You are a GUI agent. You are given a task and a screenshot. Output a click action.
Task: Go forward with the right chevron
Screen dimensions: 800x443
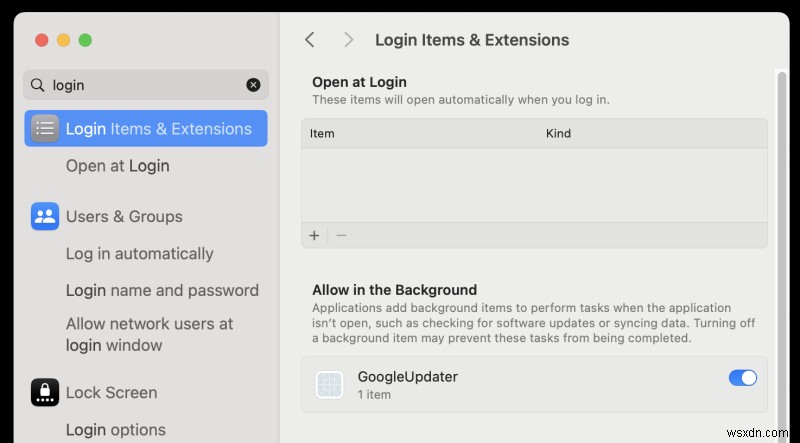(x=348, y=40)
